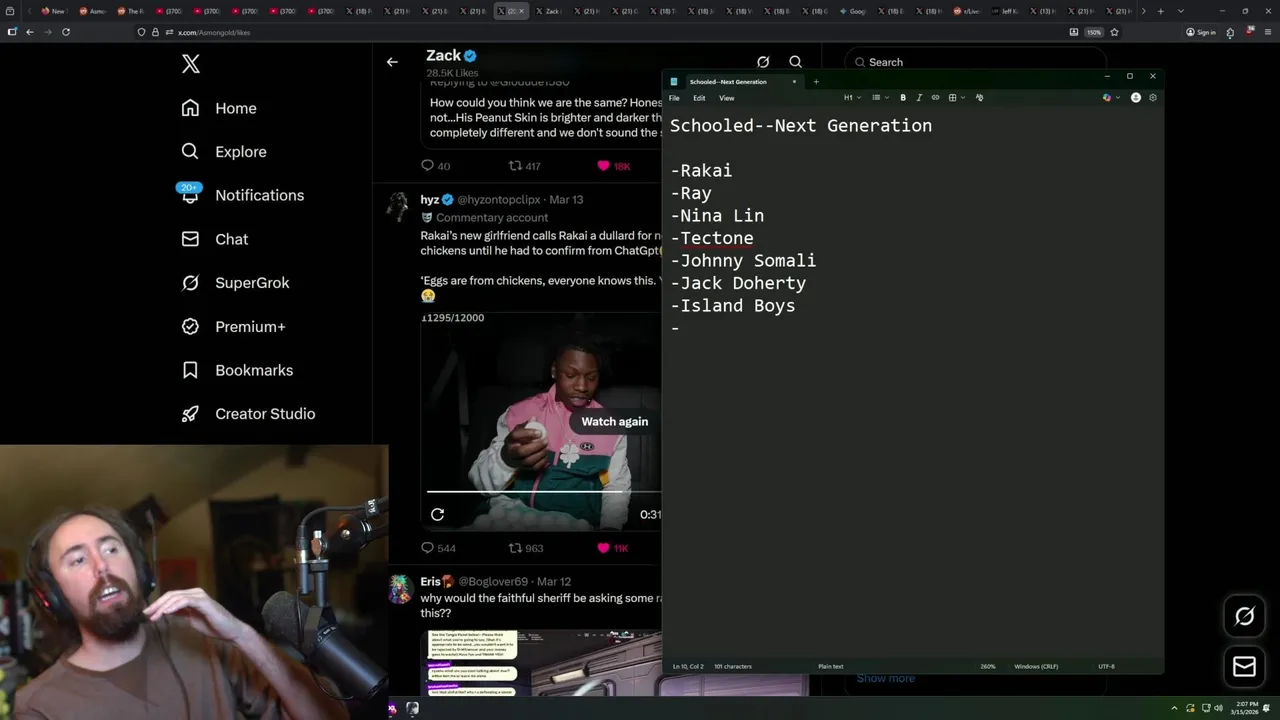The image size is (1280, 720).
Task: Click the video replay circular arrow icon
Action: point(437,514)
